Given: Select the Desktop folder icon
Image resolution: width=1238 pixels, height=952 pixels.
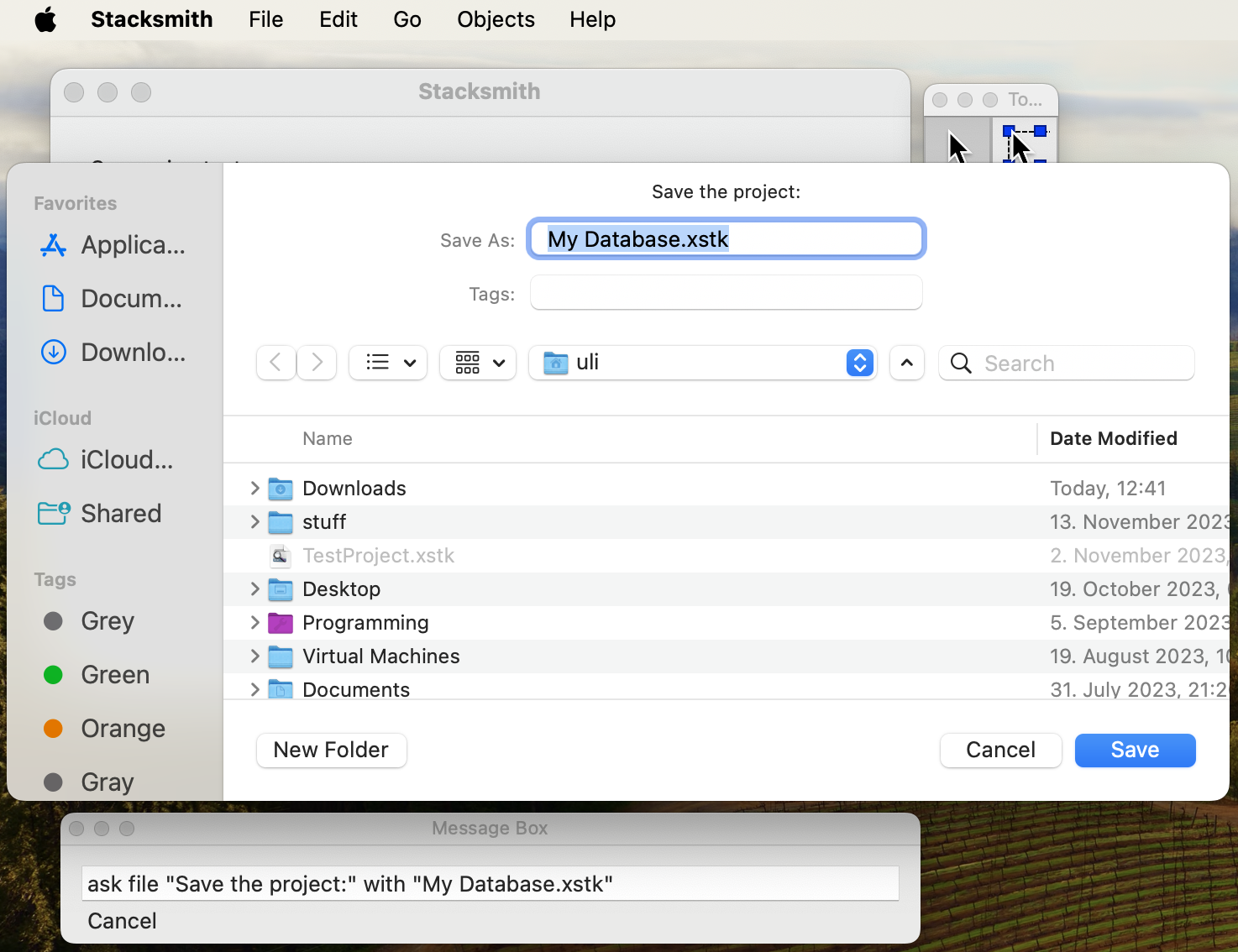Looking at the screenshot, I should tap(281, 589).
